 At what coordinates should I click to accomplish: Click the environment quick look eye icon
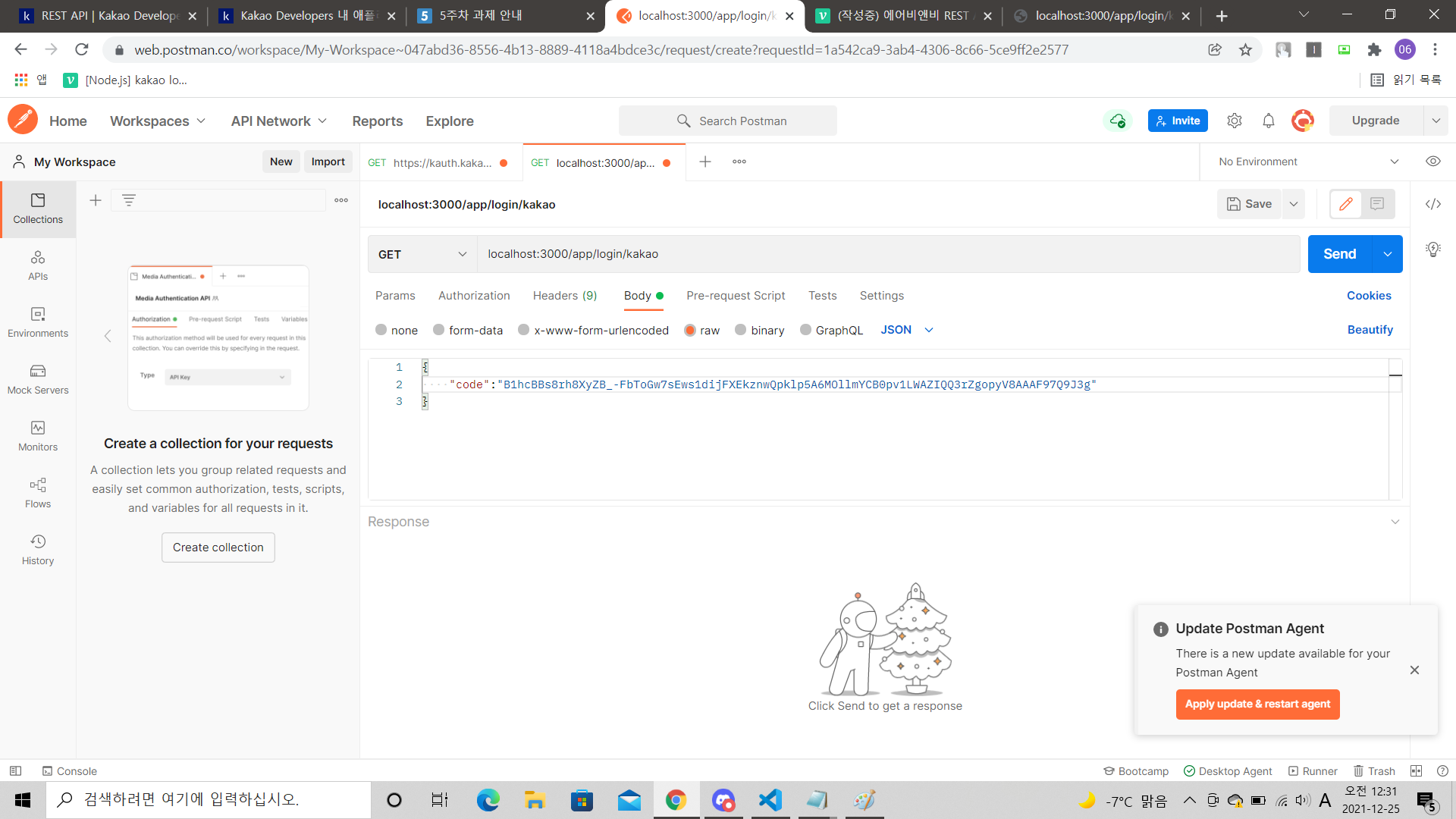1432,162
